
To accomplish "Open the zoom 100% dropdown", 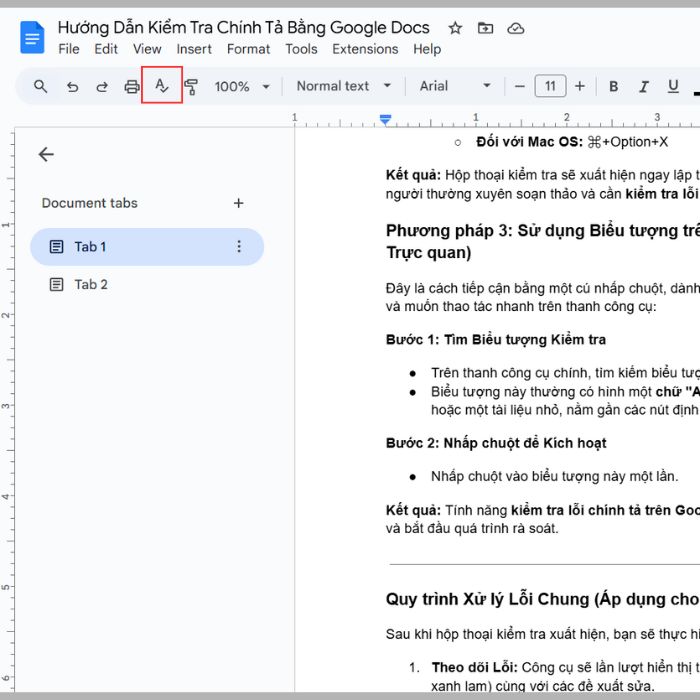I will [x=242, y=86].
